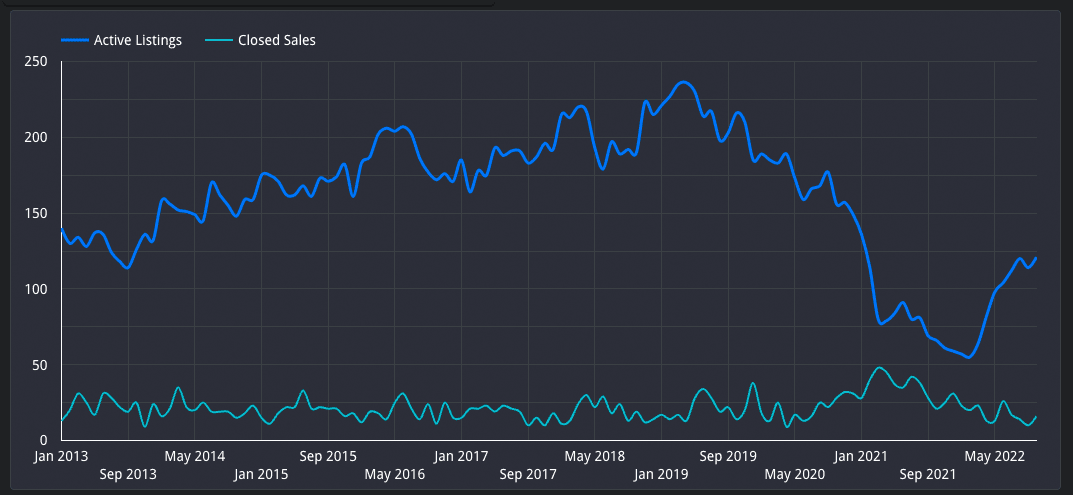Image resolution: width=1073 pixels, height=495 pixels.
Task: Click the Sep 2013 x-axis label
Action: point(128,474)
